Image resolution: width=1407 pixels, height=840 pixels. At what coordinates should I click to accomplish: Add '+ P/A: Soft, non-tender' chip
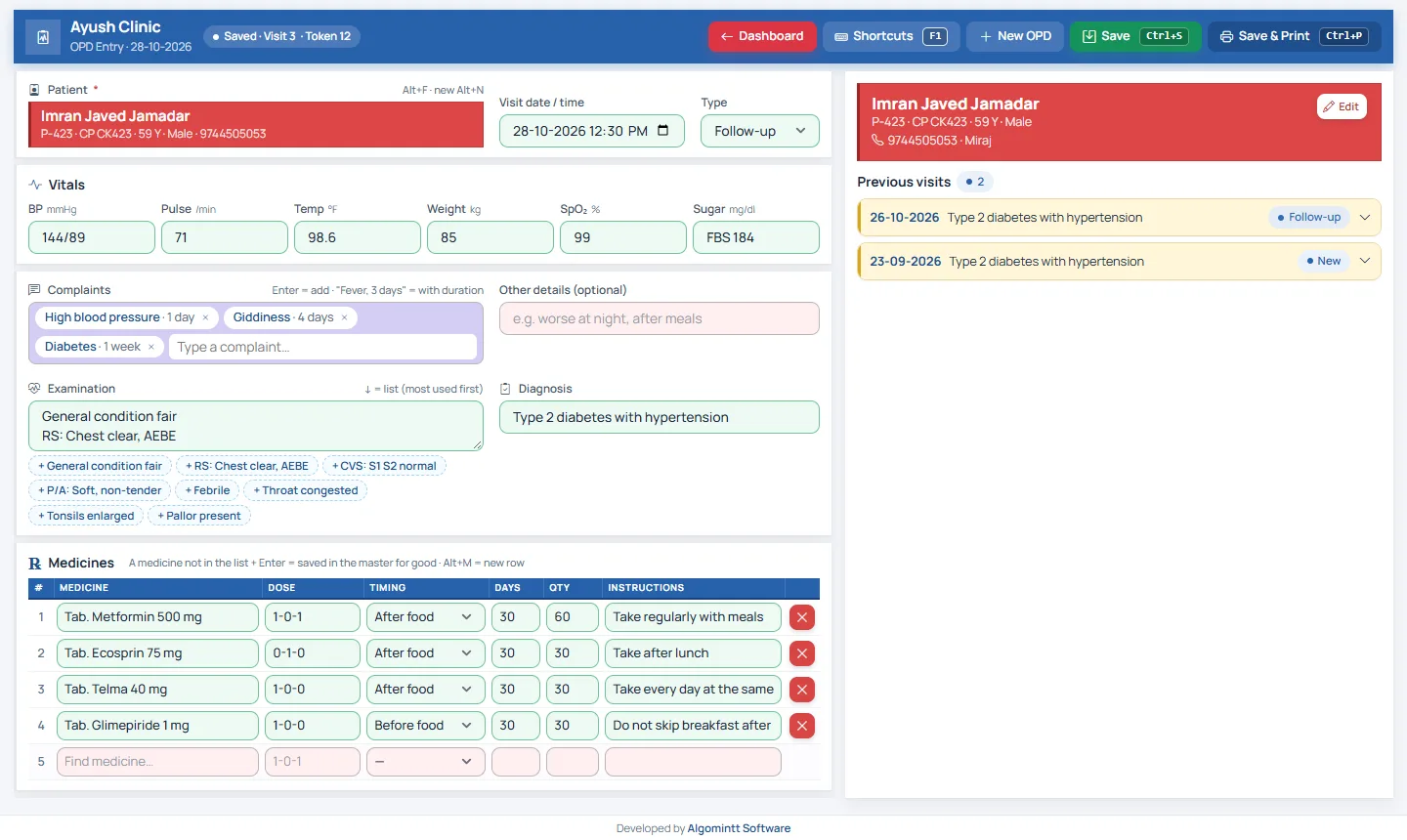coord(100,490)
